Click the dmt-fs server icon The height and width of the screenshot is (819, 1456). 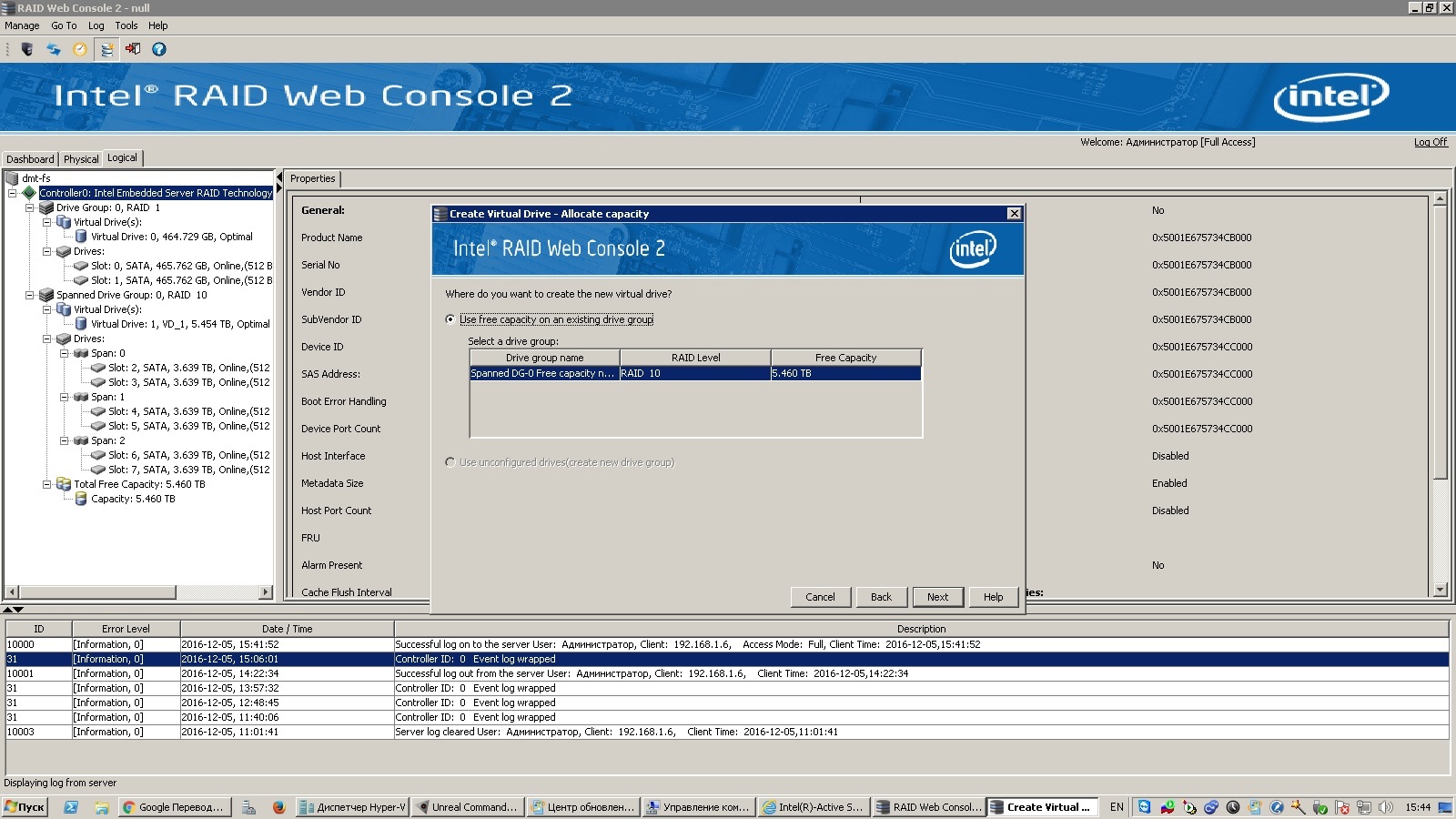13,178
